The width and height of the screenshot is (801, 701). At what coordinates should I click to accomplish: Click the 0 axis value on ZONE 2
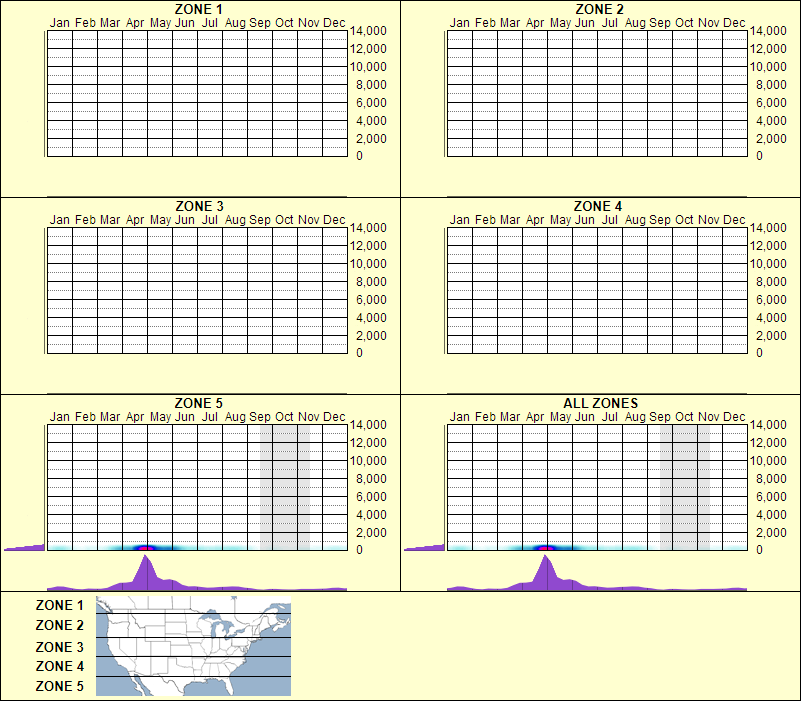click(760, 157)
